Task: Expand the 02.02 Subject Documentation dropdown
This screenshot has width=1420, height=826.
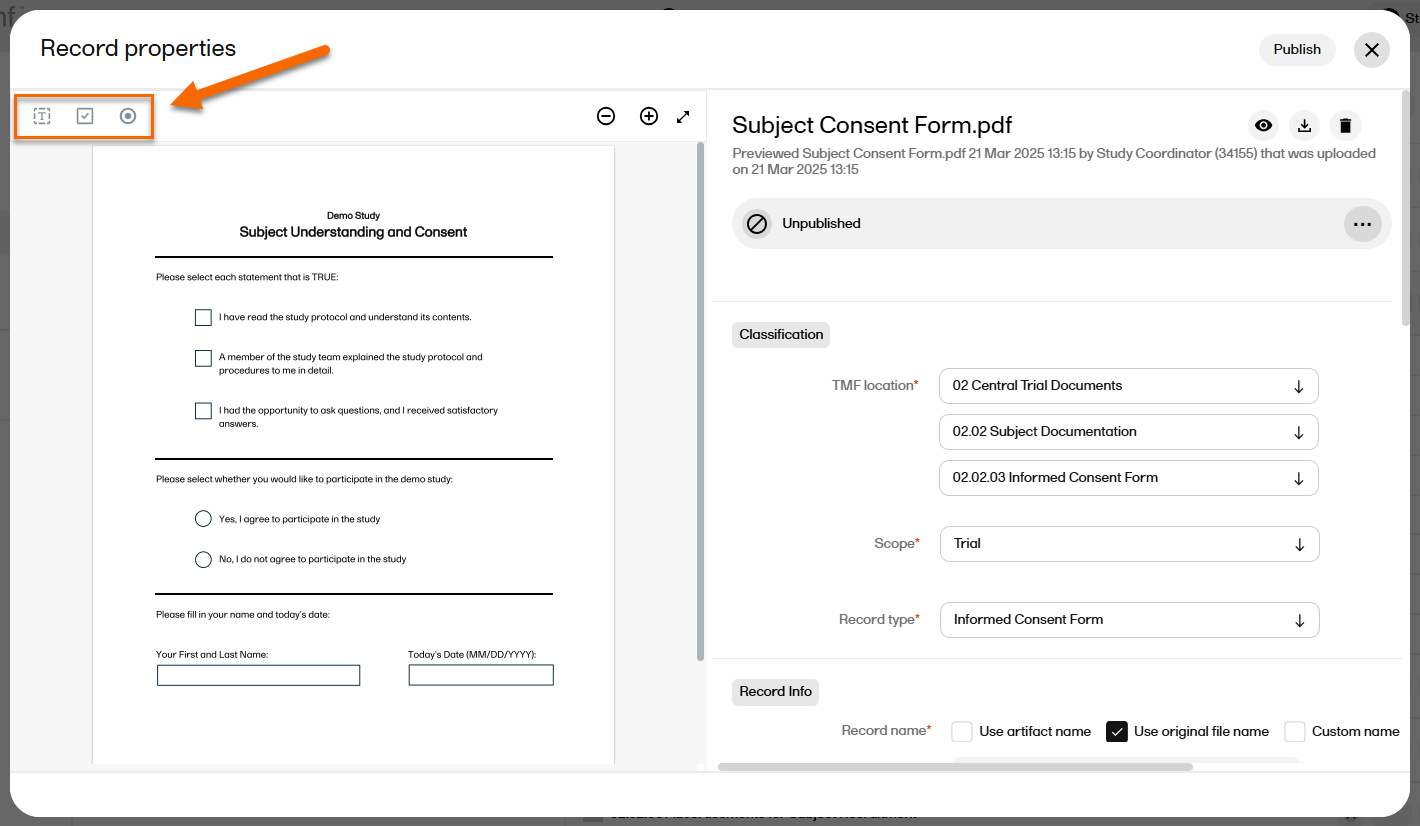Action: point(1128,432)
